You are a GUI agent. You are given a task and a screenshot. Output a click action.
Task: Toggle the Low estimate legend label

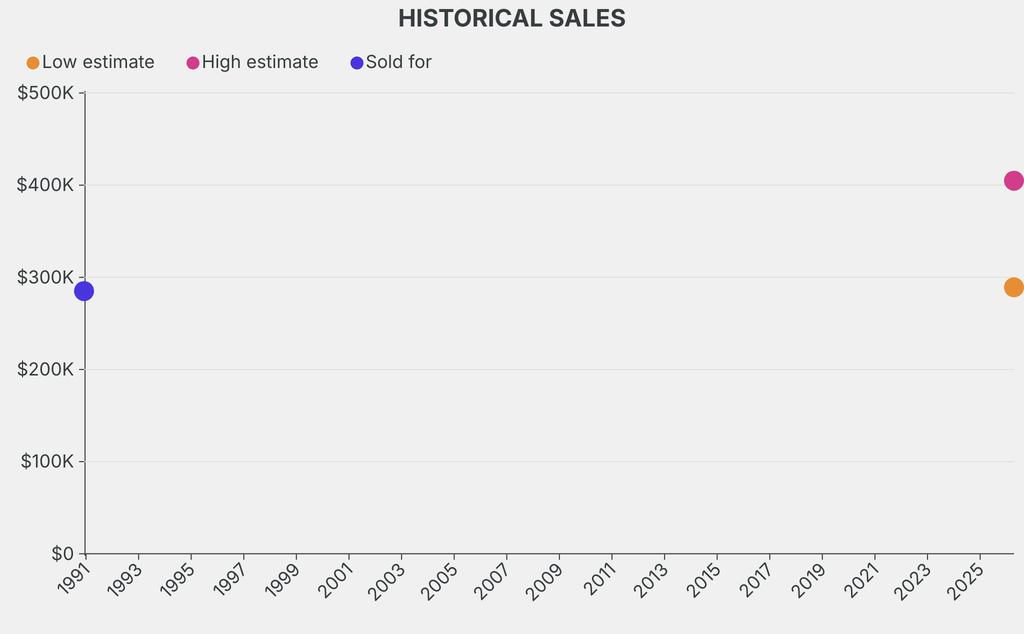coord(98,62)
